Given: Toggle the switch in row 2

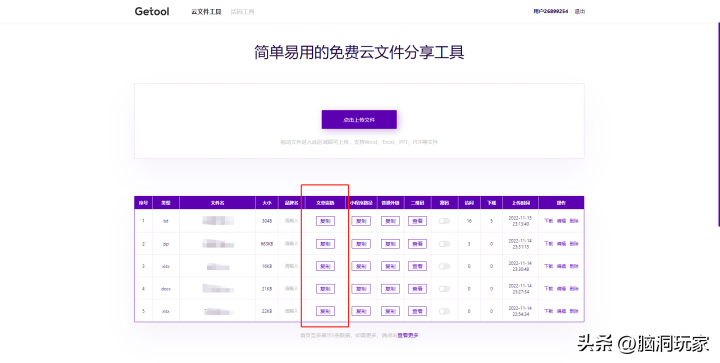Looking at the screenshot, I should 444,244.
